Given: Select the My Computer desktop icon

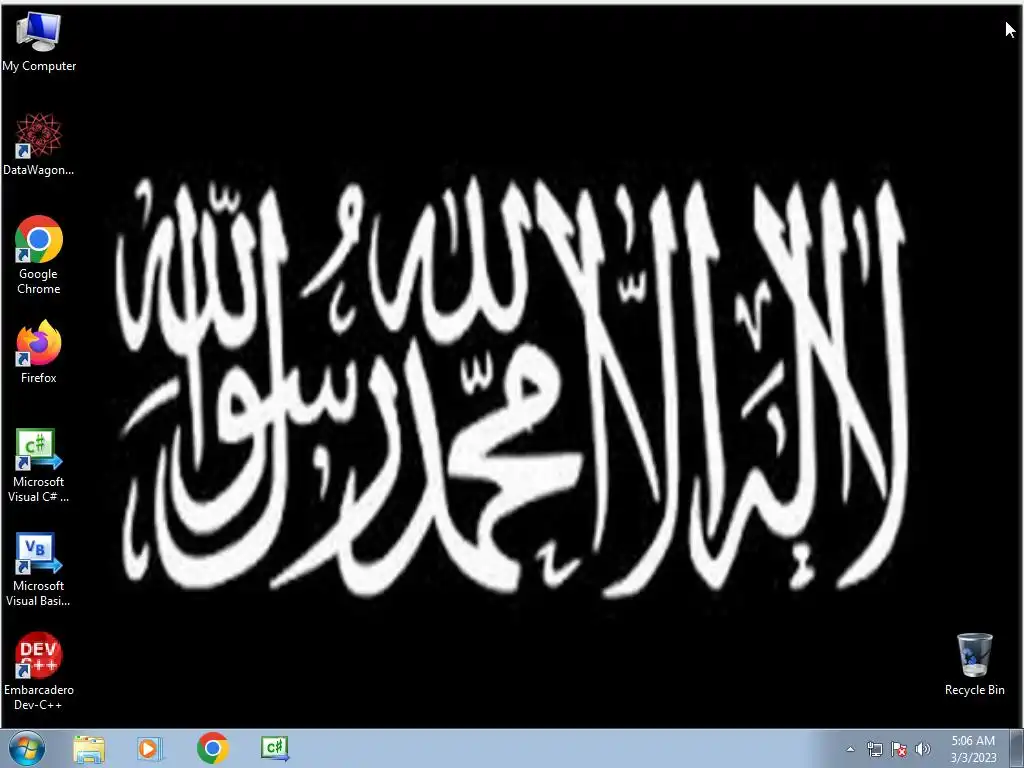Looking at the screenshot, I should (39, 42).
